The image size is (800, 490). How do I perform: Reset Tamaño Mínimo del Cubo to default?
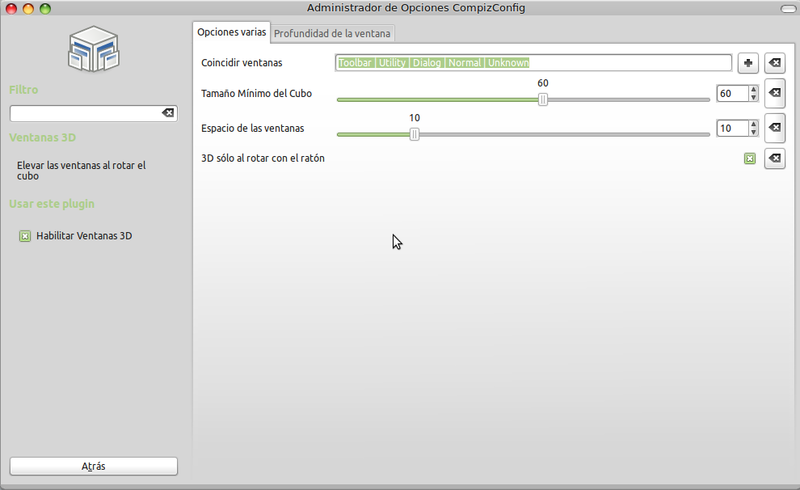[x=774, y=94]
